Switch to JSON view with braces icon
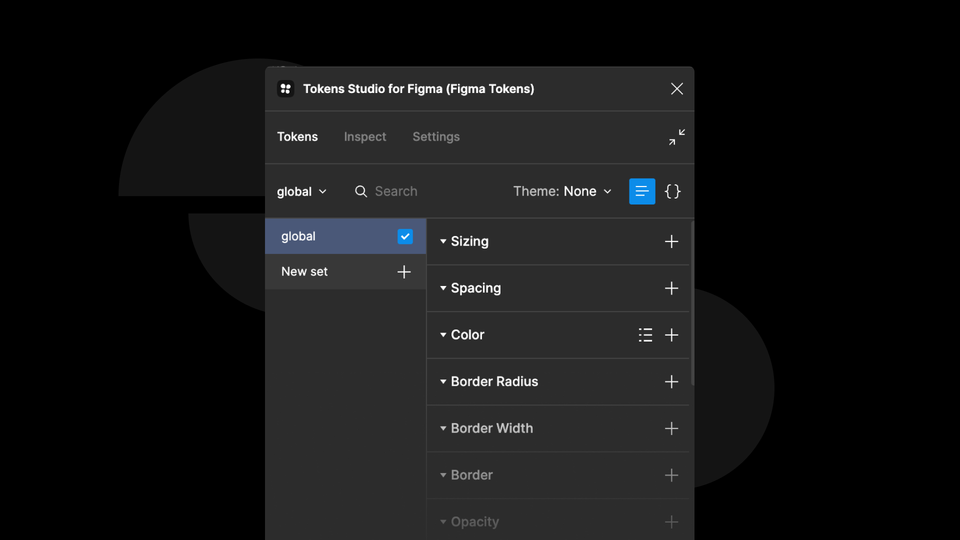The height and width of the screenshot is (540, 960). 672,192
